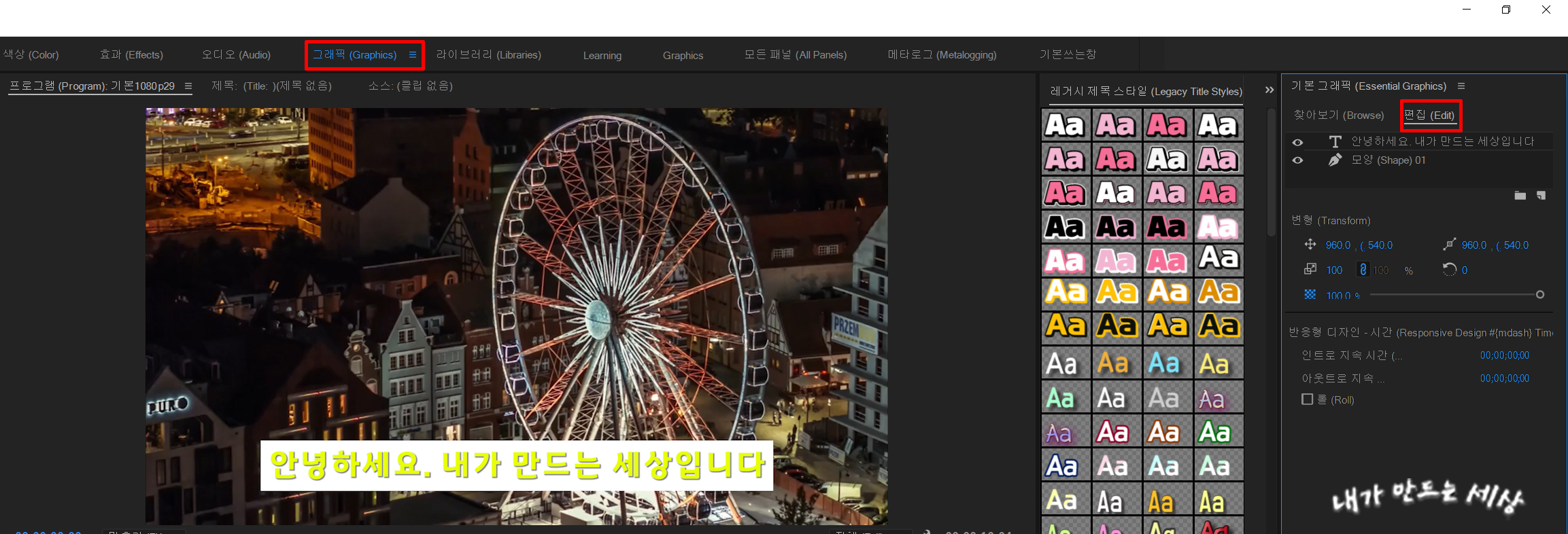Click the New Layer icon in Essential Graphics
The image size is (1568, 534).
point(1541,196)
